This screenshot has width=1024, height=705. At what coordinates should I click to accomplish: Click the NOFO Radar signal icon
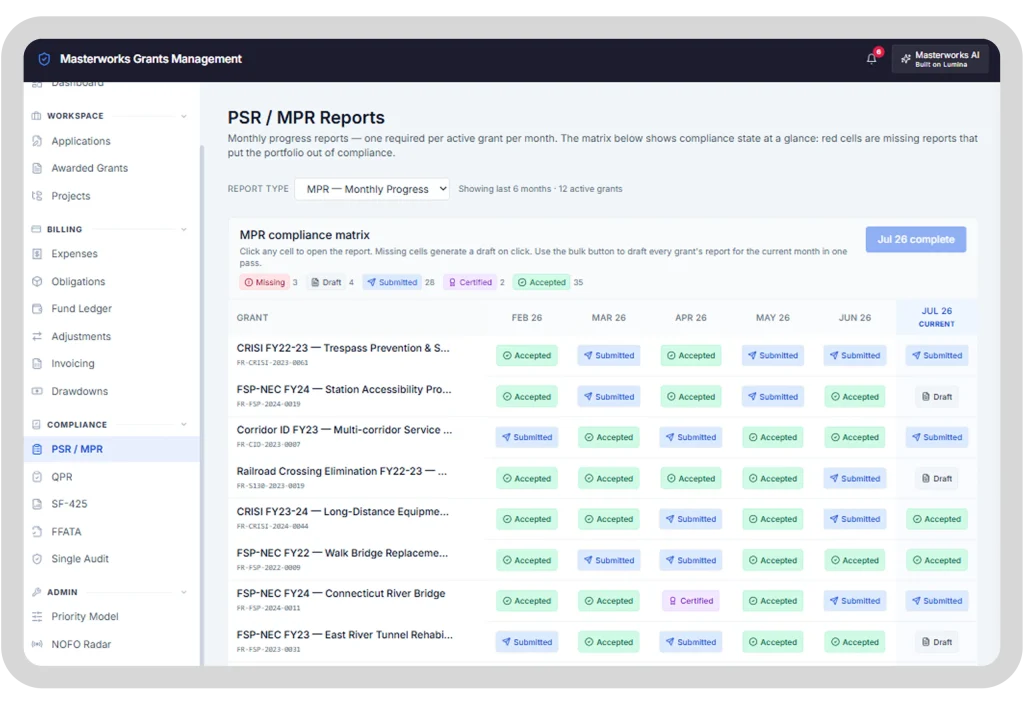[x=37, y=644]
